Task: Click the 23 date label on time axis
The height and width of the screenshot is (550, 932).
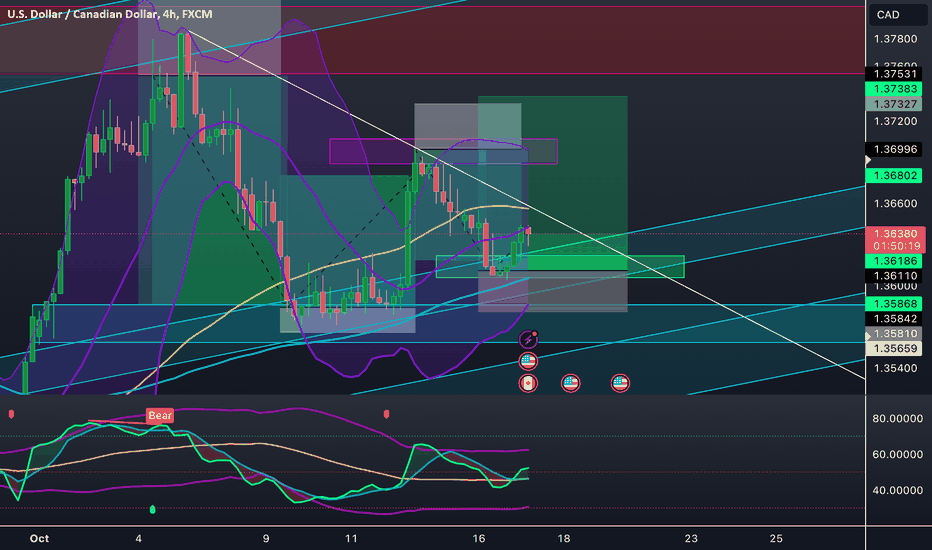Action: coord(691,539)
